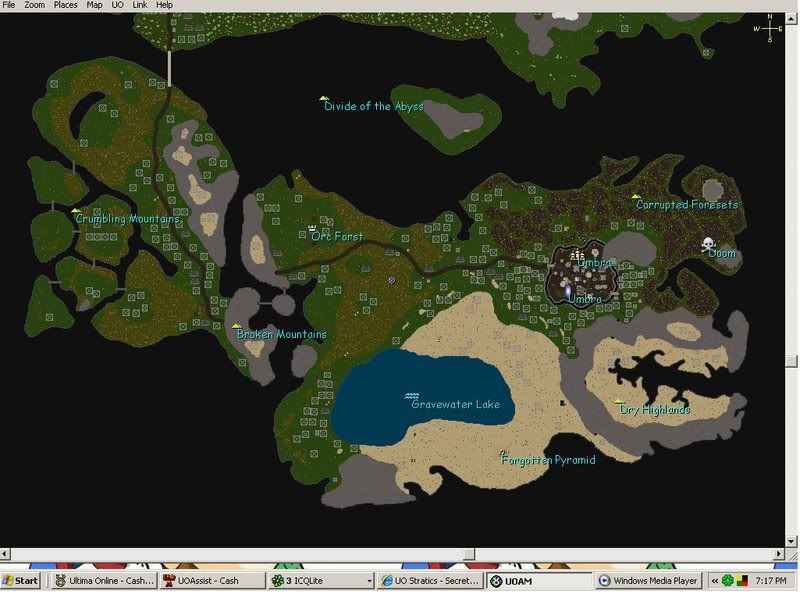Open the UO menu

(x=117, y=5)
